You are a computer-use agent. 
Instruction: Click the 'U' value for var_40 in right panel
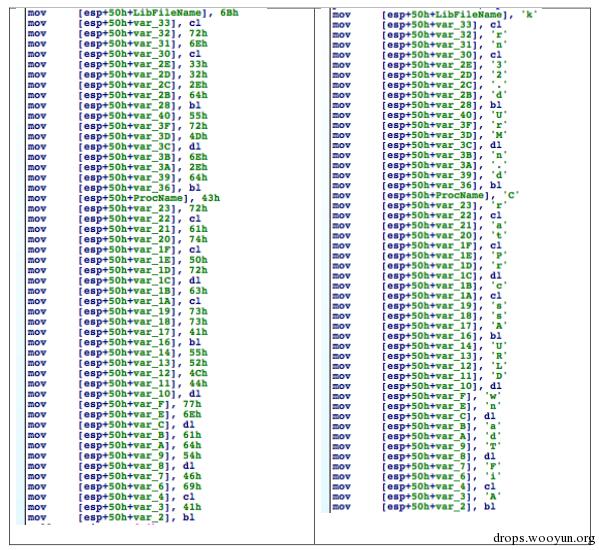(499, 115)
